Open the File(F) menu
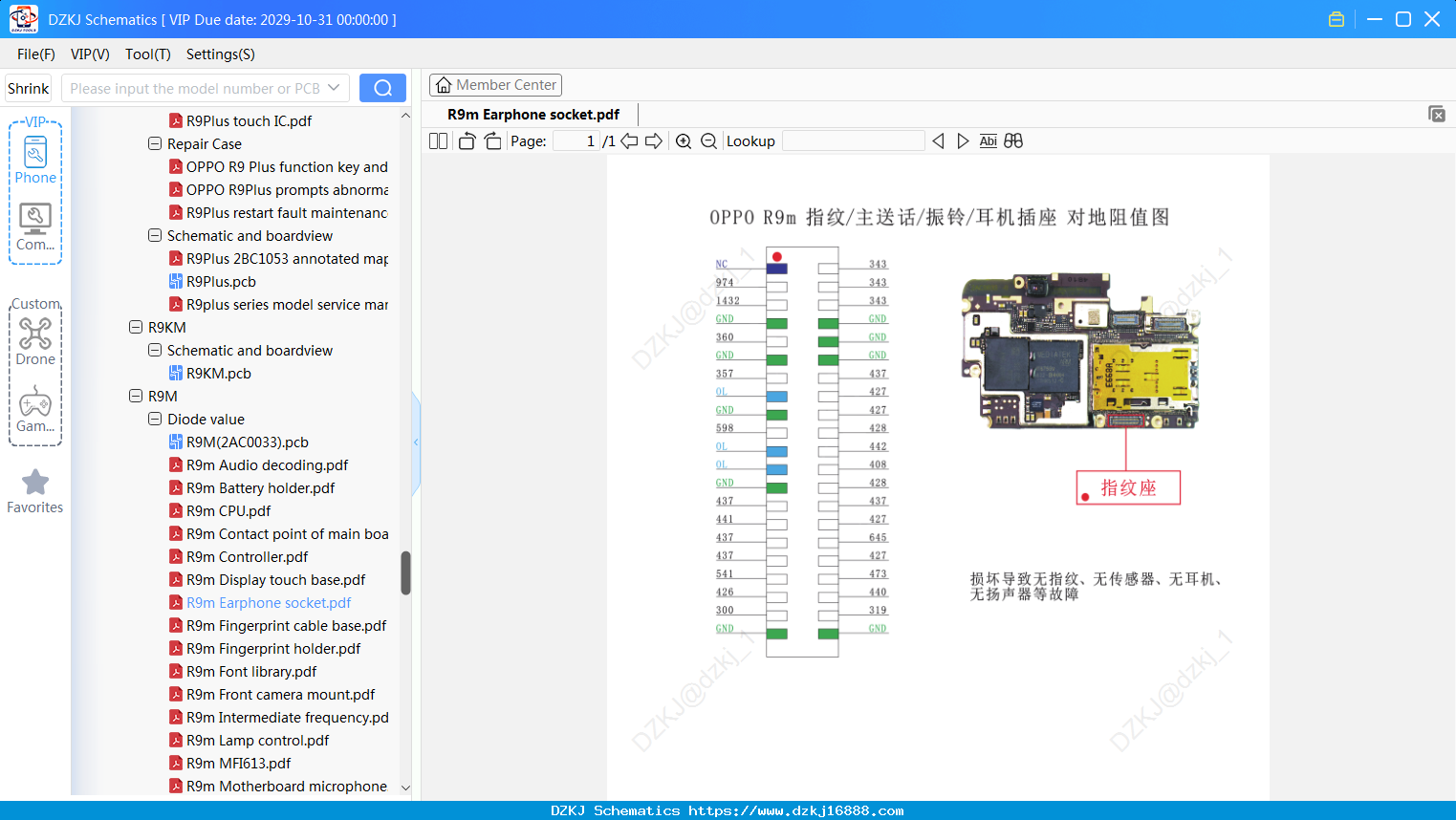Image resolution: width=1456 pixels, height=820 pixels. tap(36, 54)
